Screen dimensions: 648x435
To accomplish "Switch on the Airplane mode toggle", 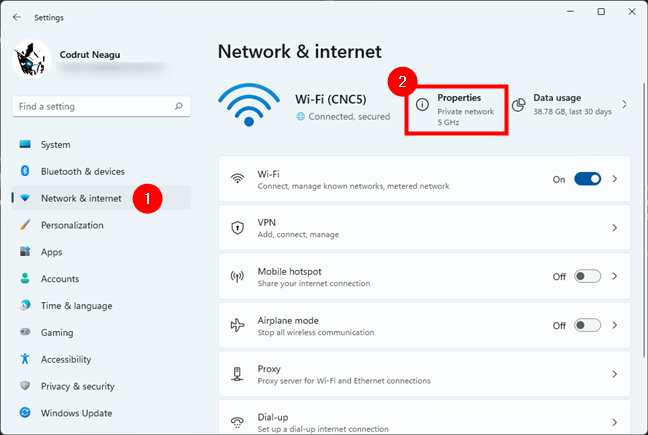I will 587,325.
